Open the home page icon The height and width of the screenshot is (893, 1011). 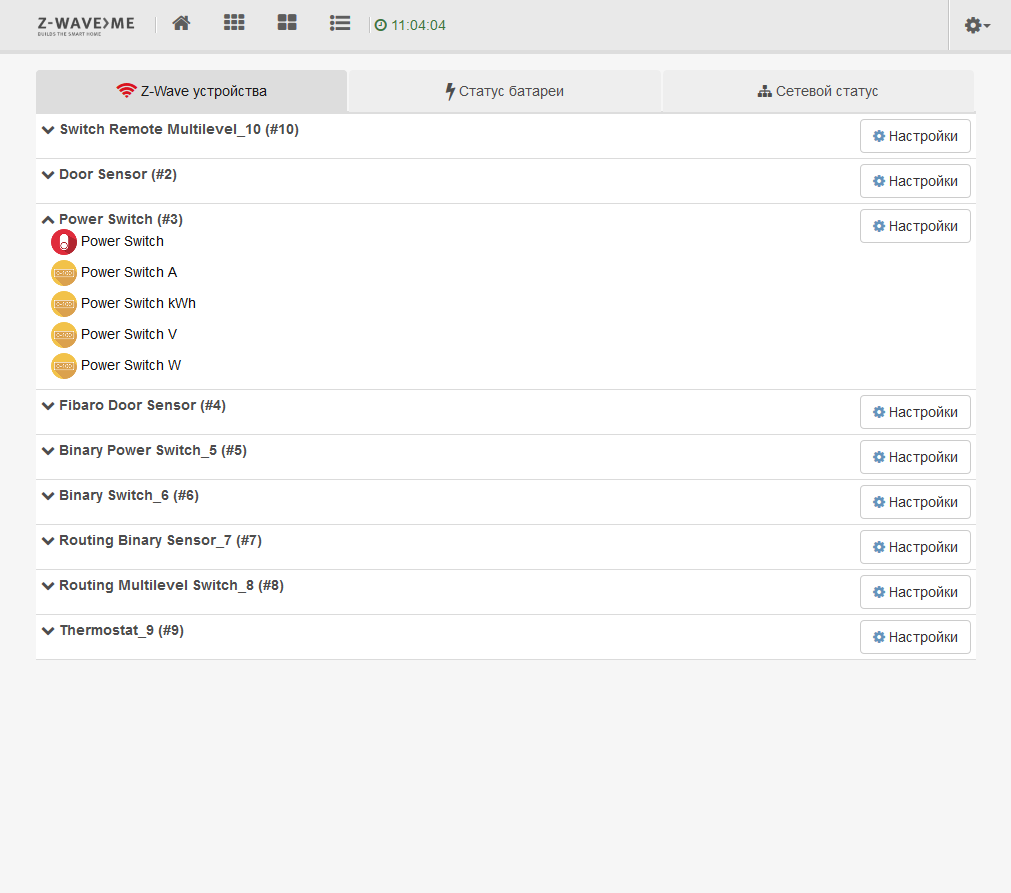pos(181,23)
